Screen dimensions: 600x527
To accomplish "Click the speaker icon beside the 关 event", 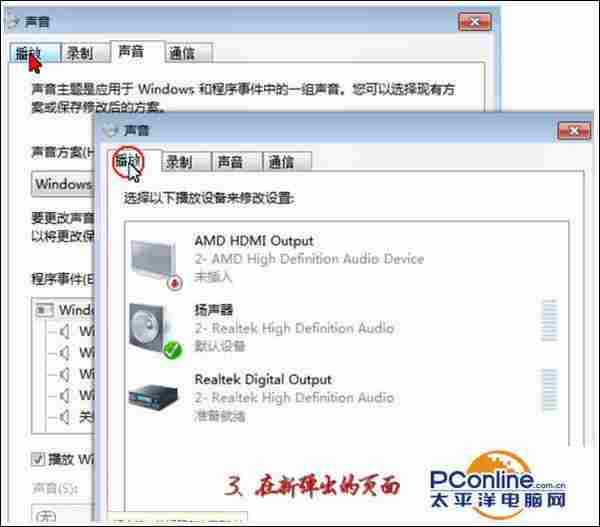I will (65, 417).
